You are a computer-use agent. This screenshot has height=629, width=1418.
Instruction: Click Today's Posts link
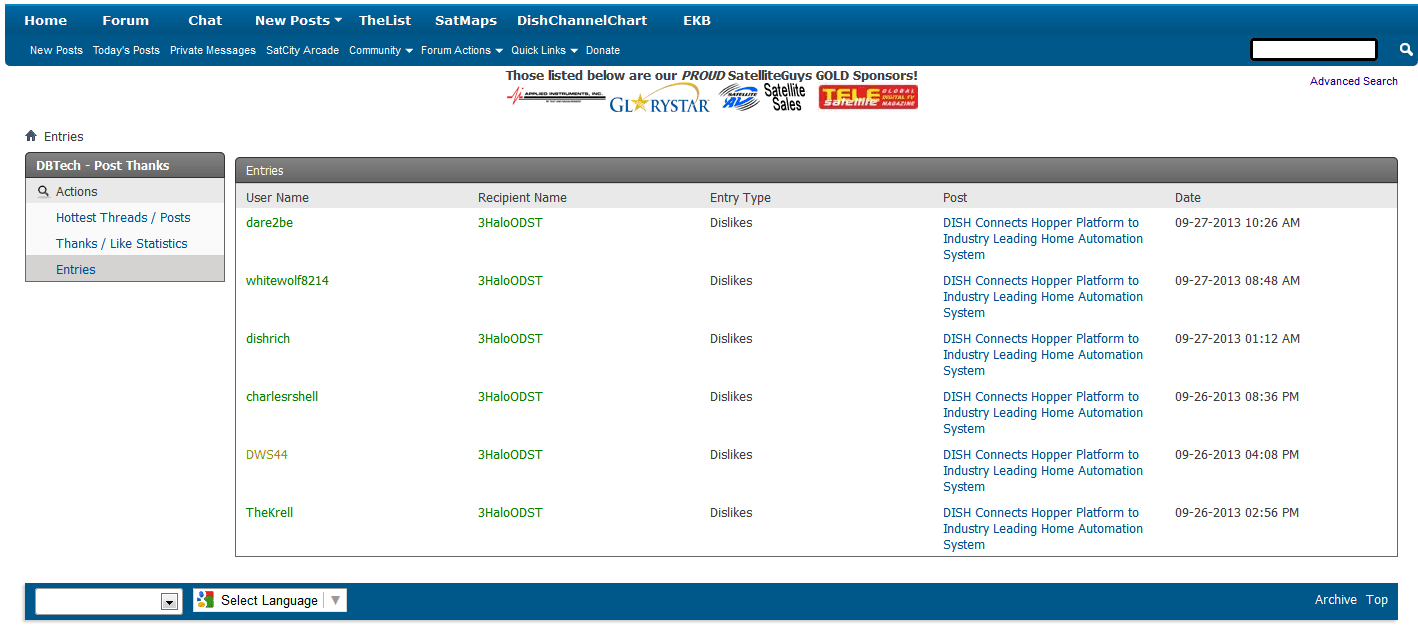(126, 50)
